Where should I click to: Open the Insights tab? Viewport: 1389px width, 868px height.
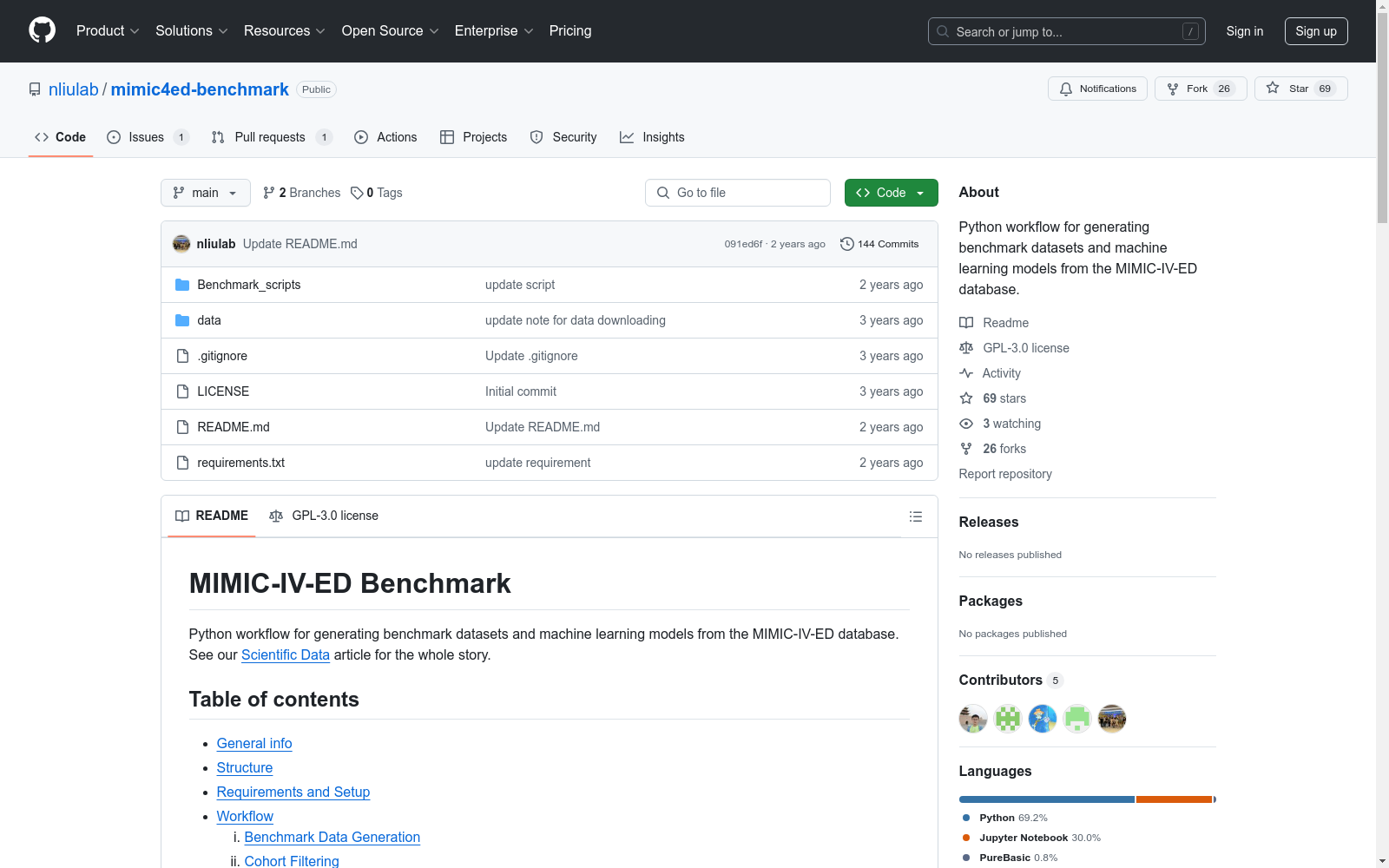[652, 137]
